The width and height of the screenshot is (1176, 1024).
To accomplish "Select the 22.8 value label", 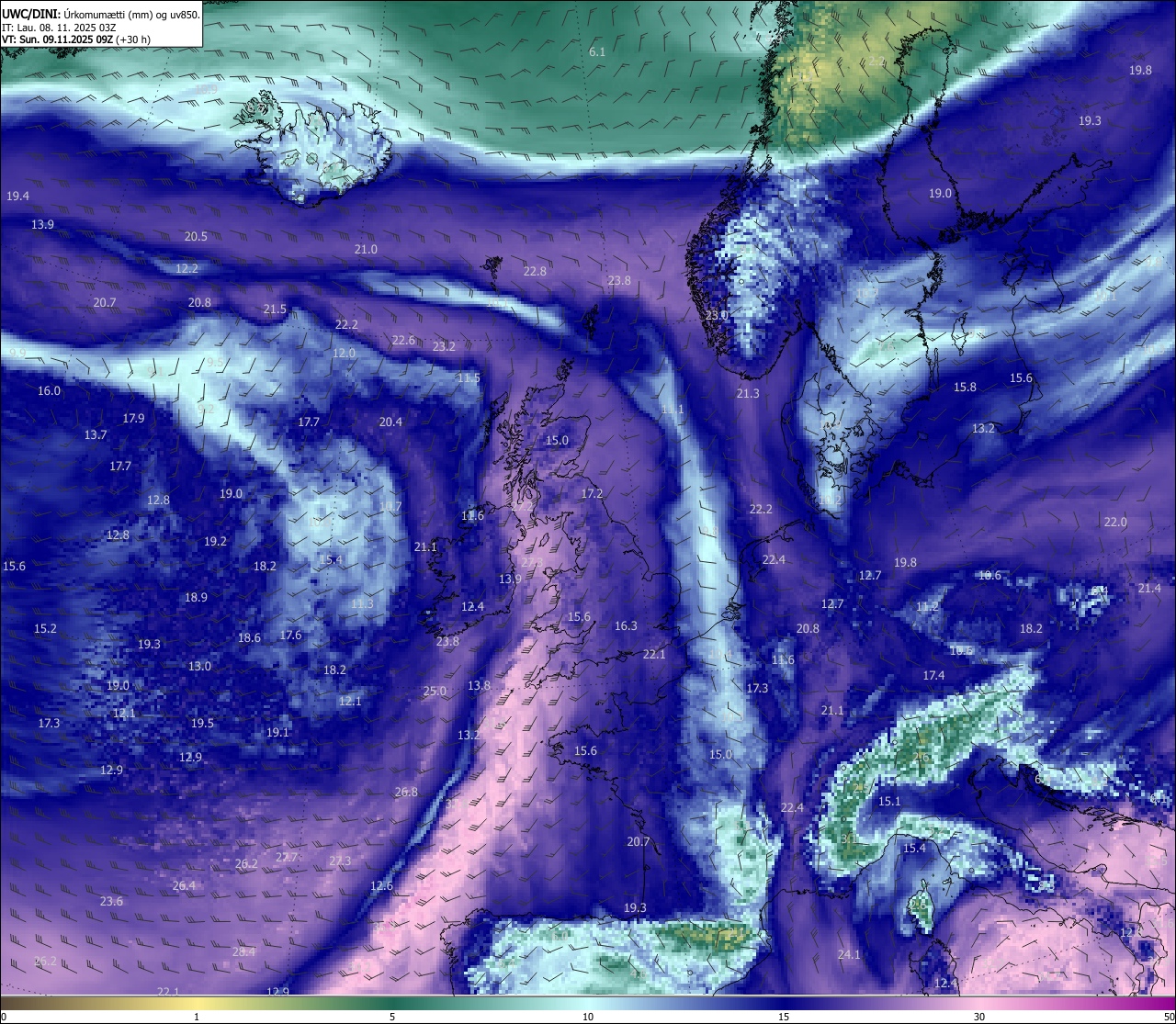I will tap(535, 272).
